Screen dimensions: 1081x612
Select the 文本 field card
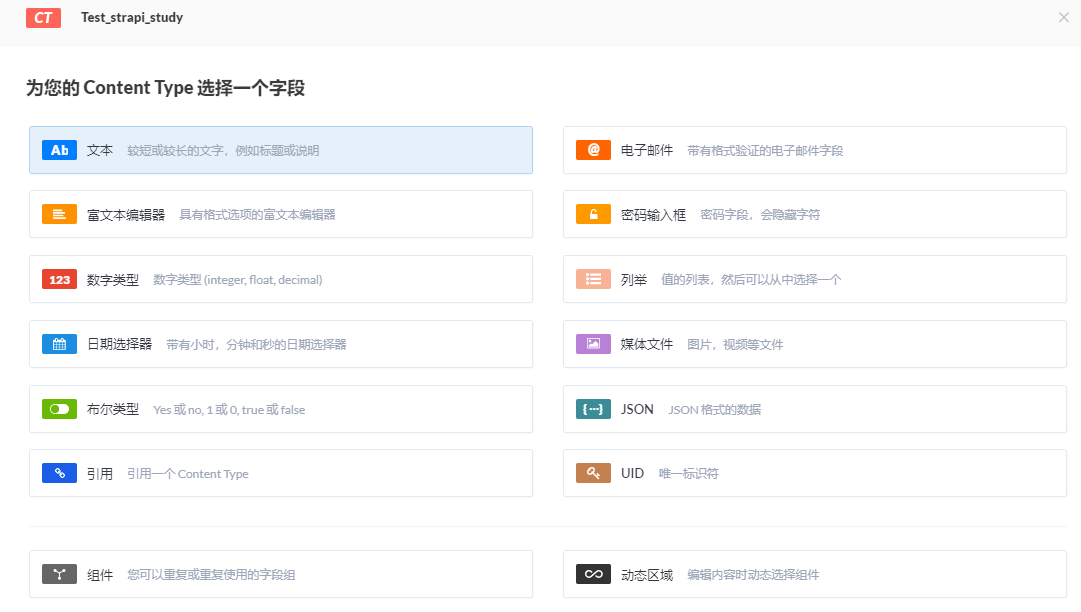[x=280, y=149]
